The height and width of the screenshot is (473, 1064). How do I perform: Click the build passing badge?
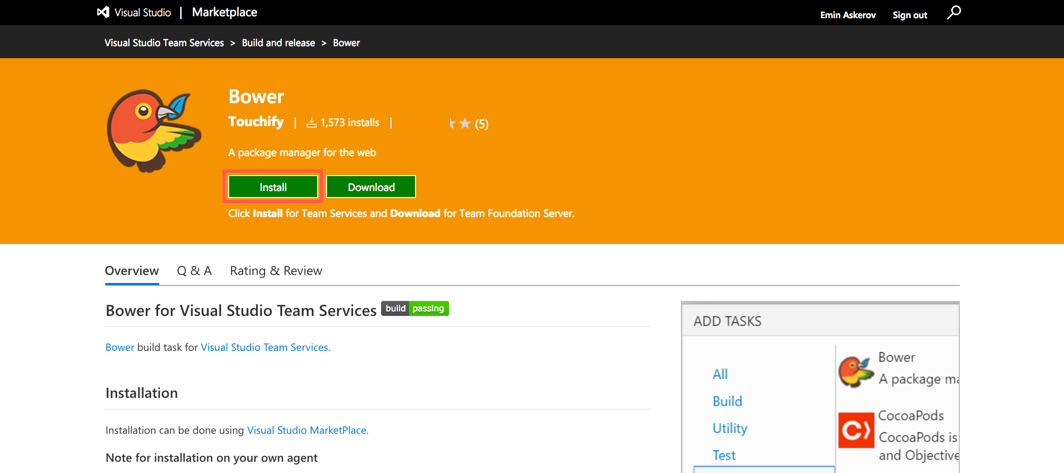[x=415, y=309]
